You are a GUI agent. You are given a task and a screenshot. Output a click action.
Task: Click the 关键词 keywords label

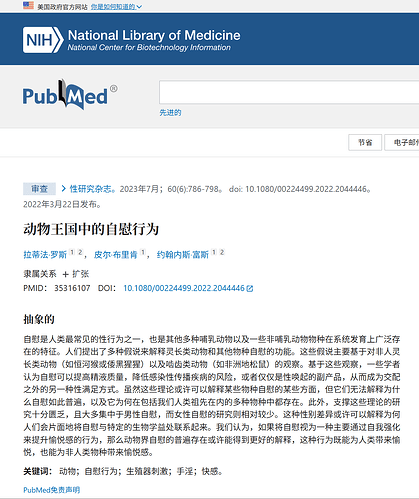point(38,471)
